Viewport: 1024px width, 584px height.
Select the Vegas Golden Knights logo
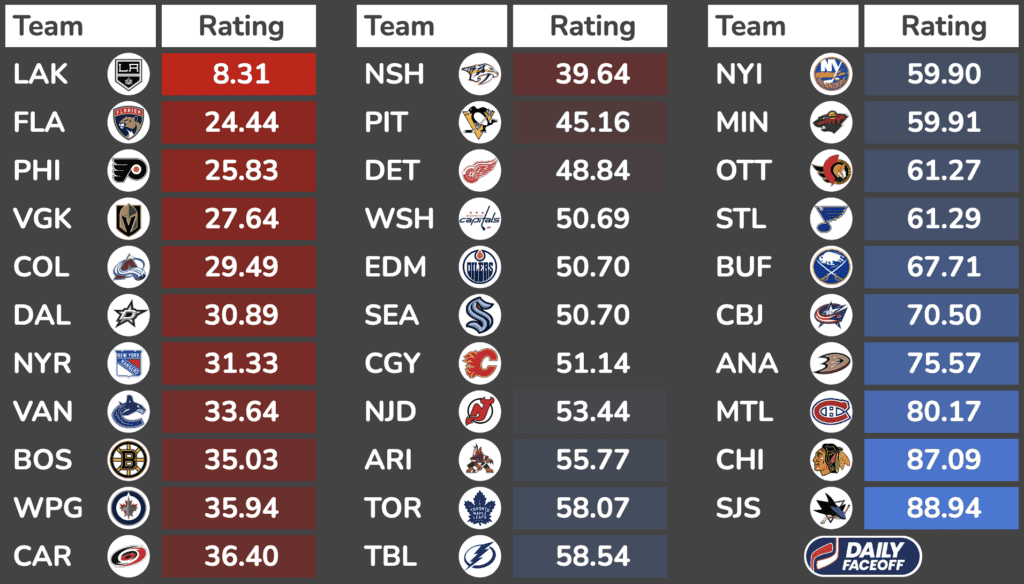pyautogui.click(x=129, y=219)
